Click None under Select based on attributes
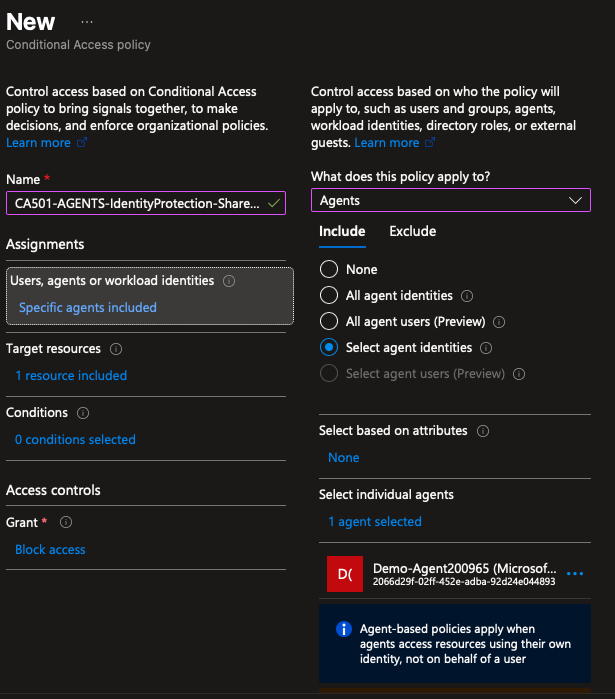615x699 pixels. [x=344, y=458]
